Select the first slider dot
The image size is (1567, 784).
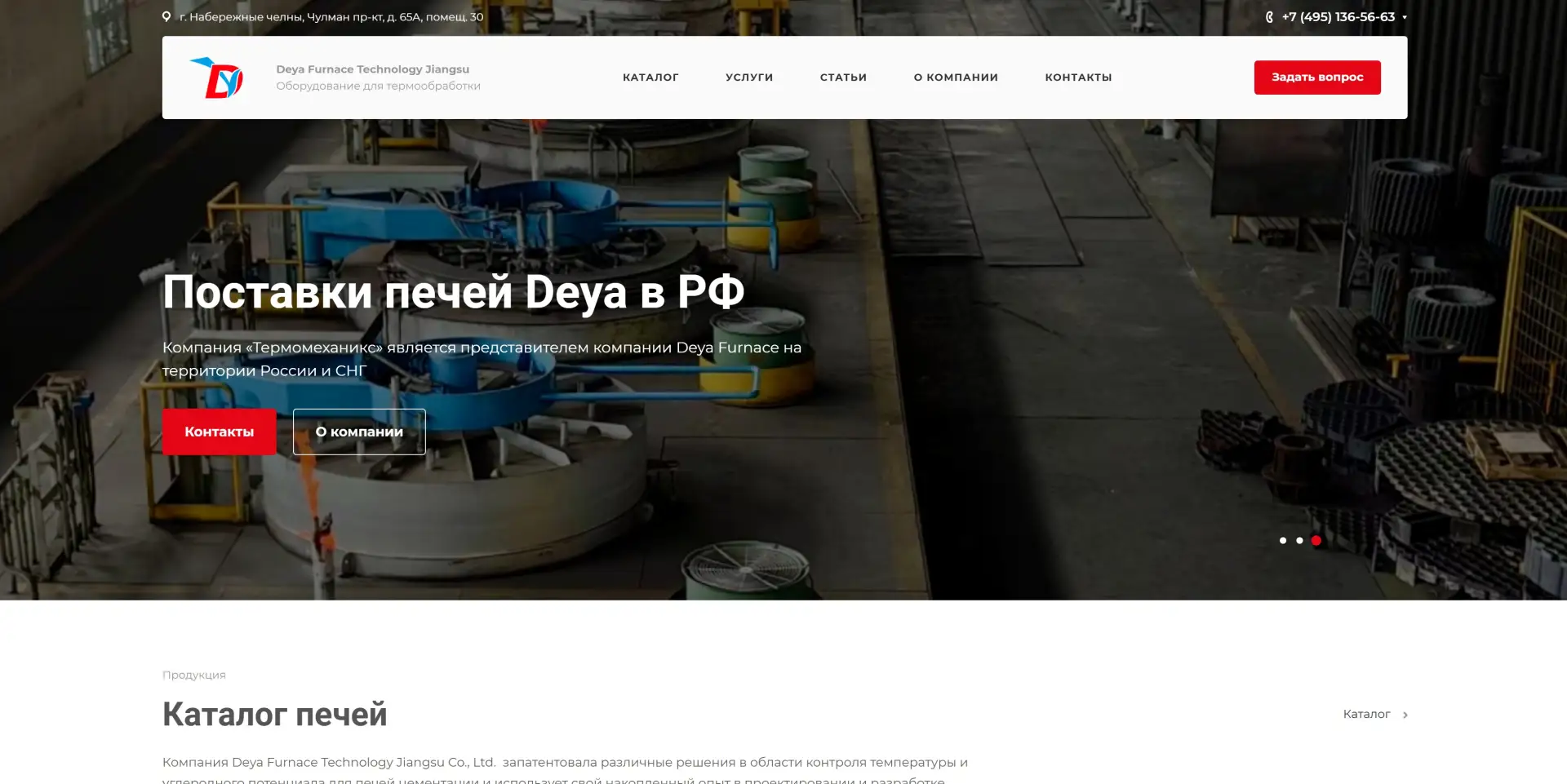tap(1283, 540)
